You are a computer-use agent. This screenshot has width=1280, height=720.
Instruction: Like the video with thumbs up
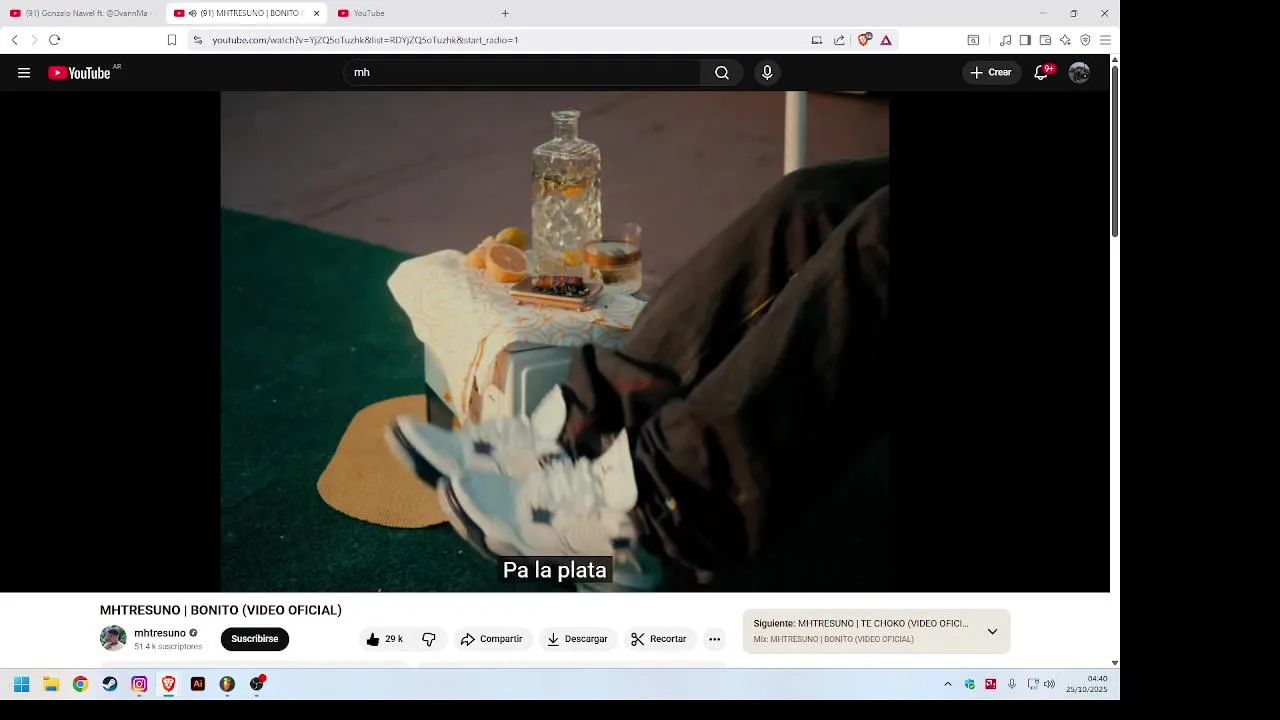coord(384,639)
